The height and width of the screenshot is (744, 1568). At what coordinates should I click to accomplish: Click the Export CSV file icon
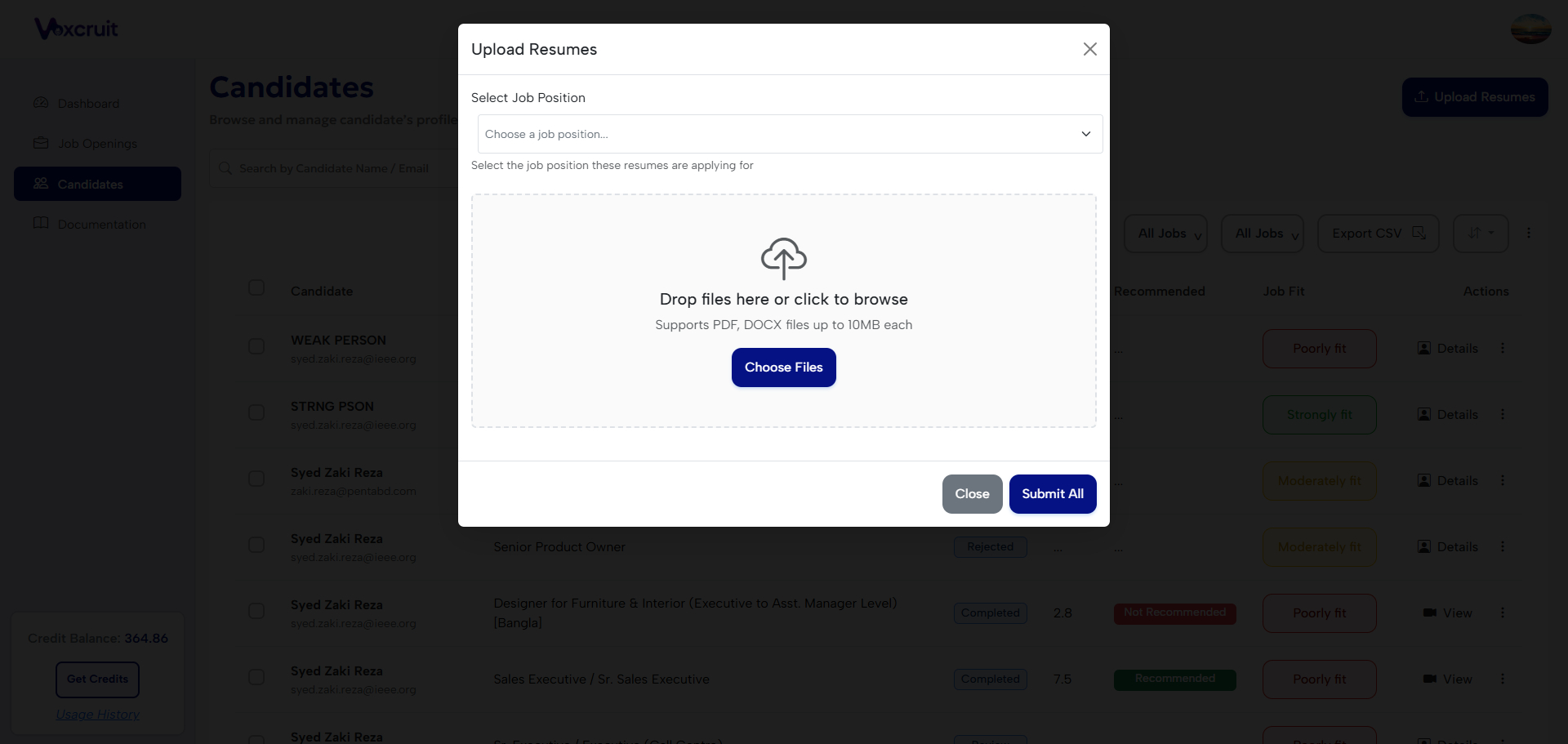tap(1419, 233)
